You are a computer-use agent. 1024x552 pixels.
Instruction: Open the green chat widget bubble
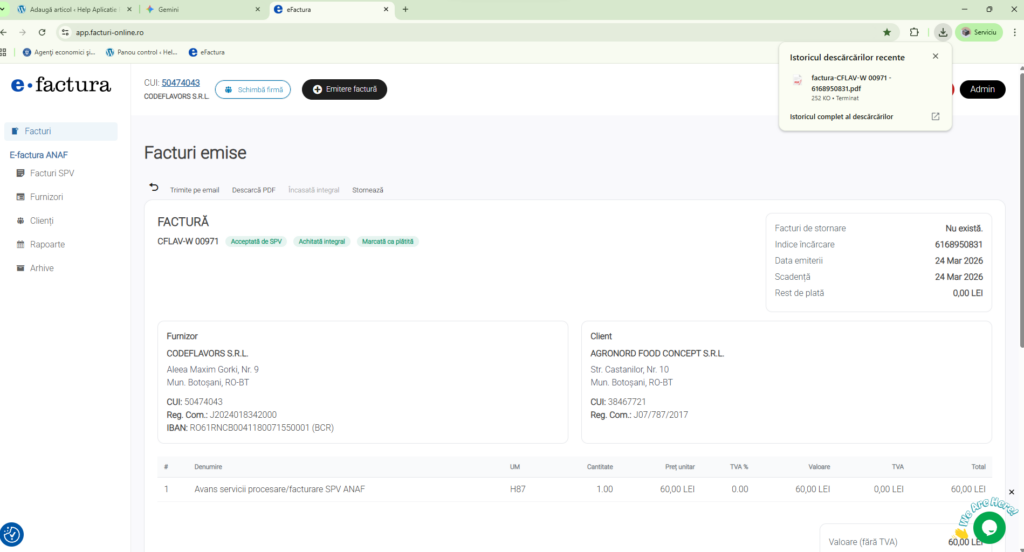pos(988,527)
